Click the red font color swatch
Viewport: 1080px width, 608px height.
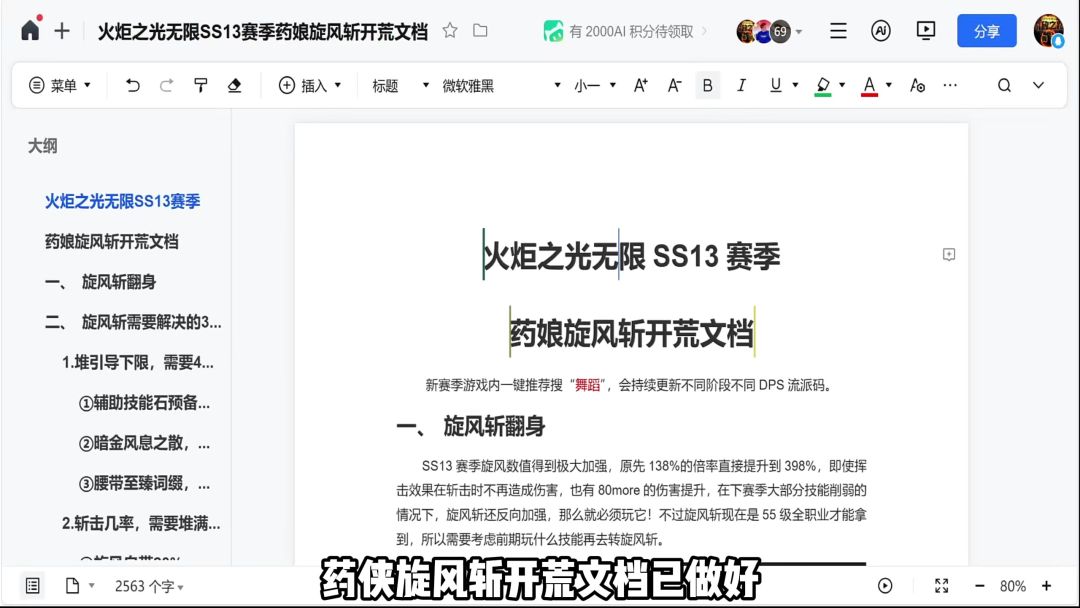coord(869,86)
